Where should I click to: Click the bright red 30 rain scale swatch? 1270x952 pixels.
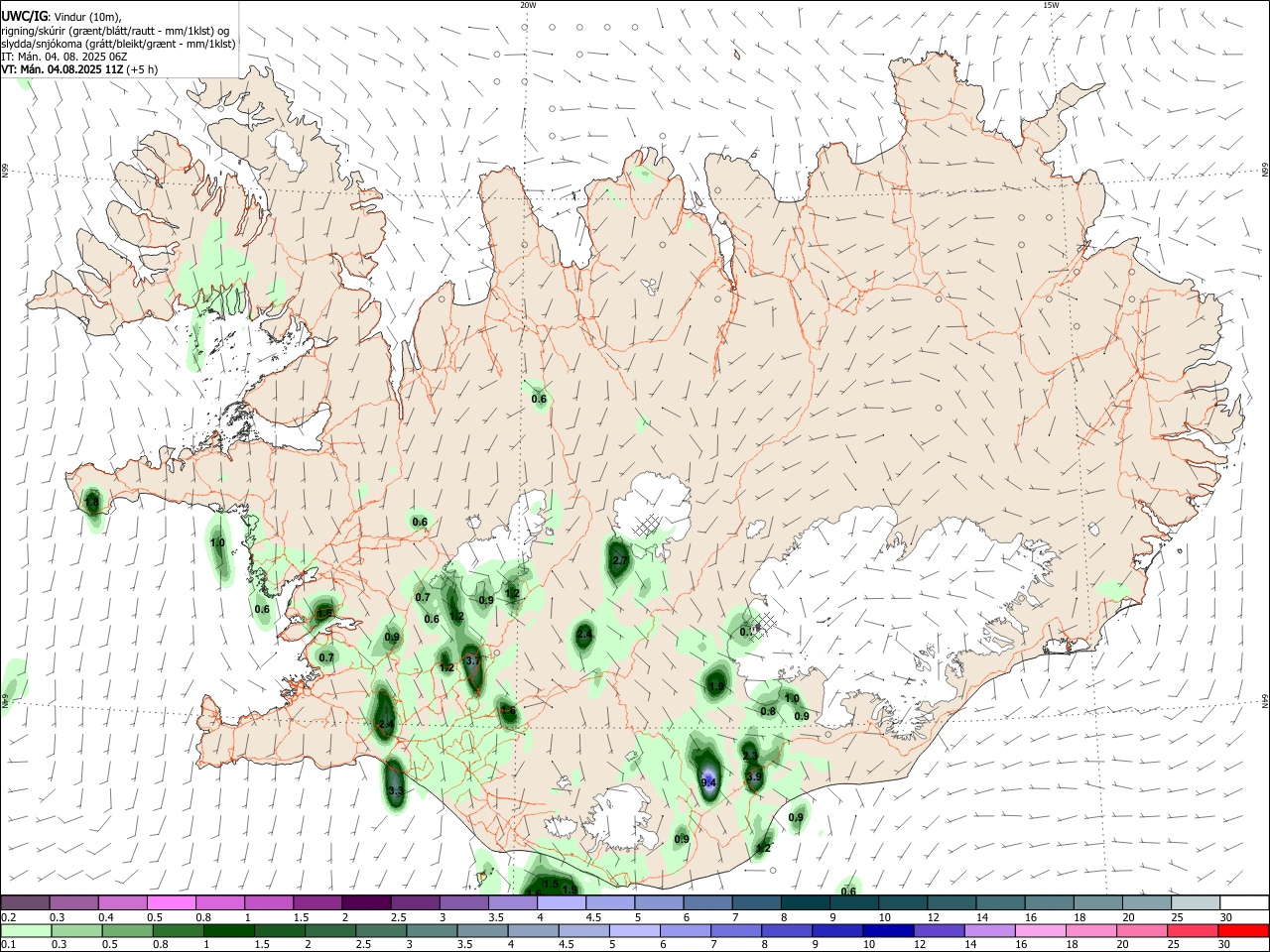point(1243,930)
